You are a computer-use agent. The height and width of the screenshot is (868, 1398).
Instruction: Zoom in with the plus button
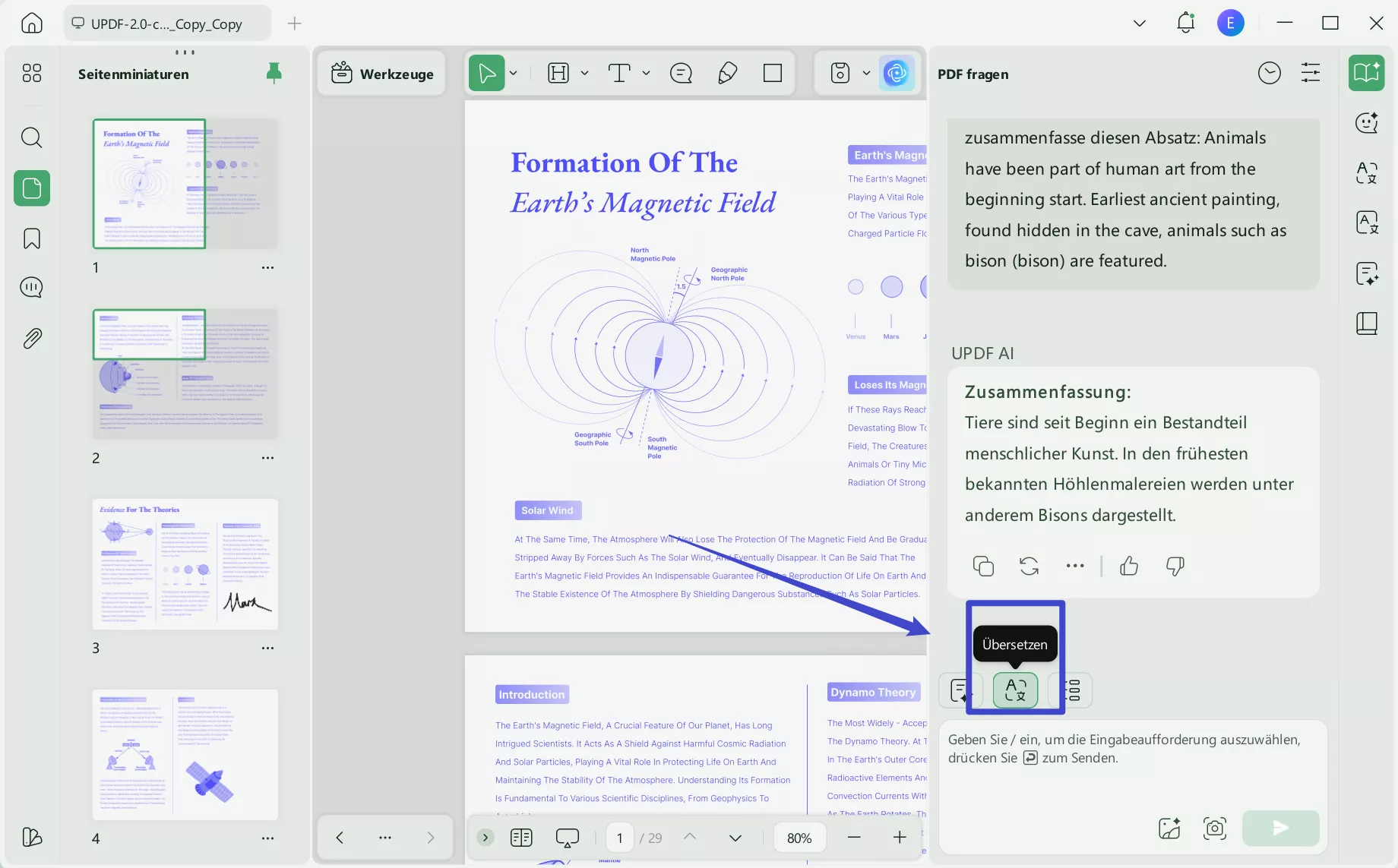[900, 838]
